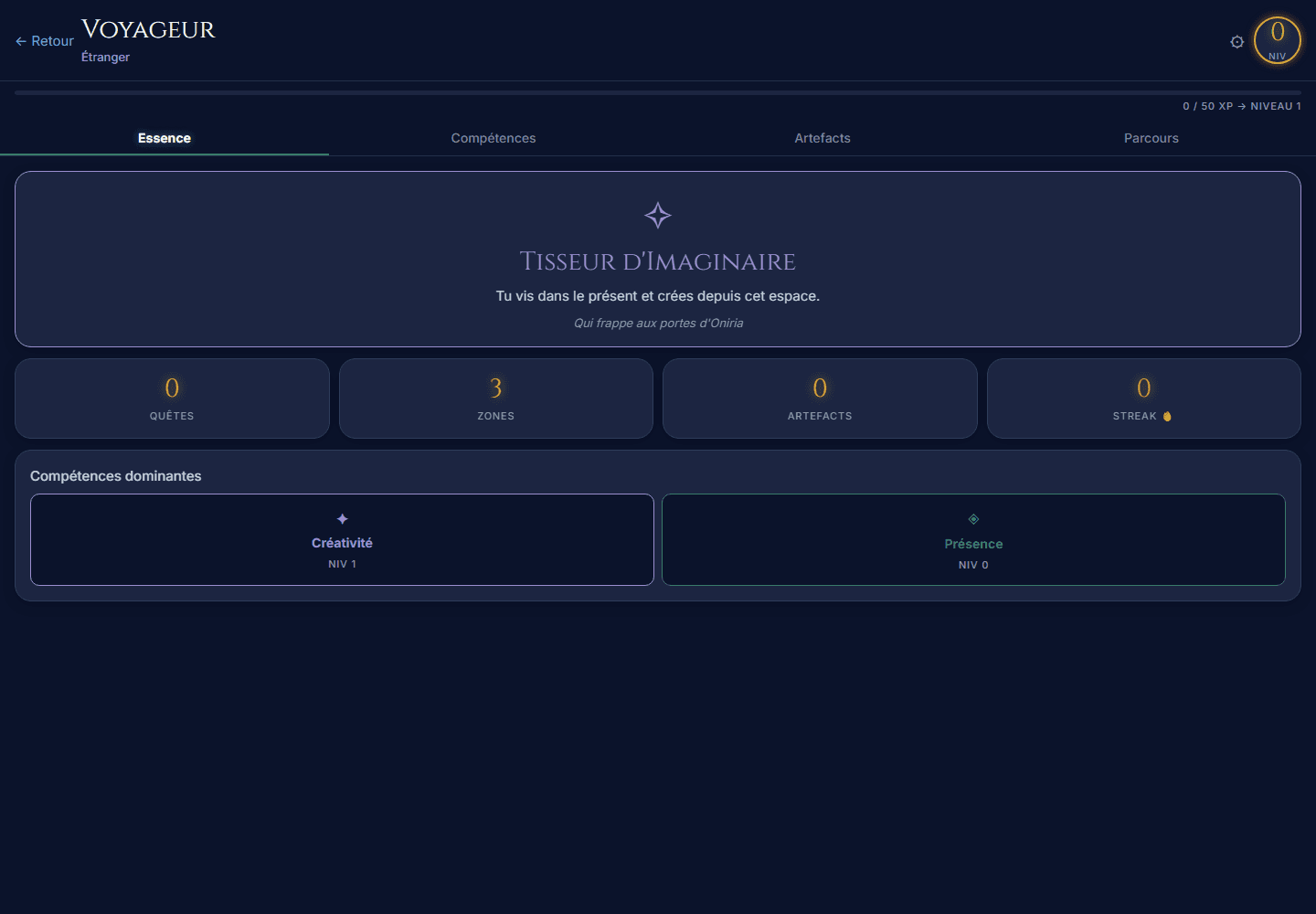1316x914 pixels.
Task: Click "Qui frappe aux portes d'Oniria" text
Action: [658, 323]
